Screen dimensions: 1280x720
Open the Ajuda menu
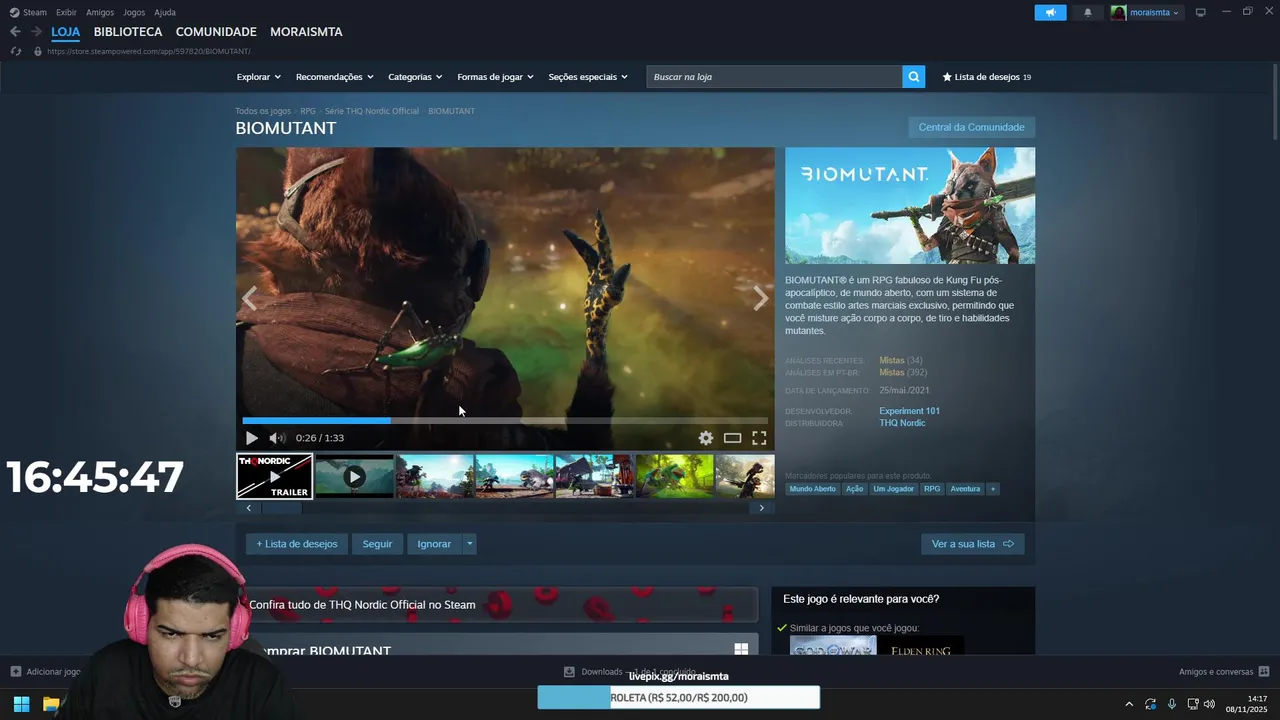165,12
